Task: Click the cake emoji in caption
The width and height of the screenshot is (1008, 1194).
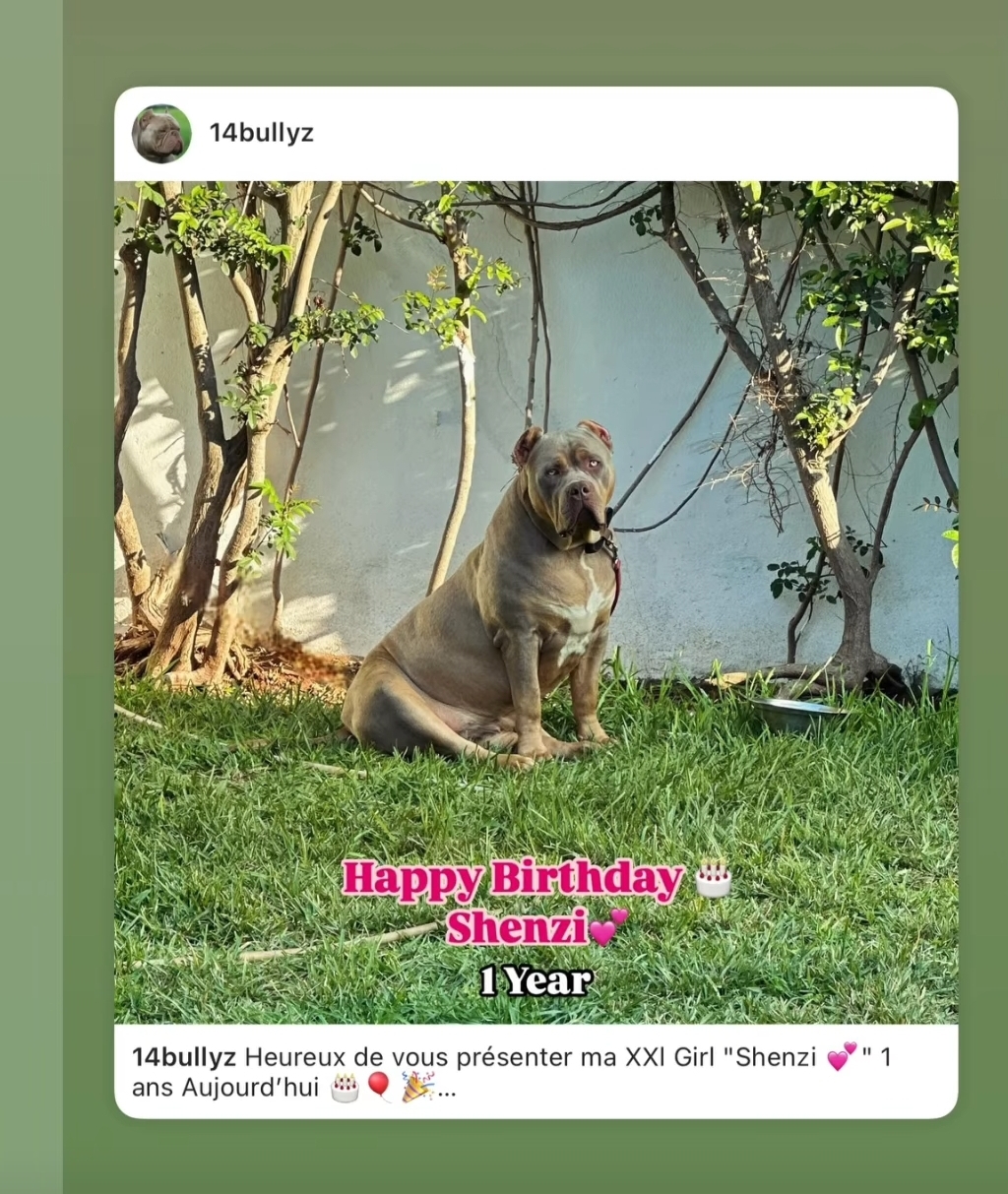Action: coord(345,1088)
